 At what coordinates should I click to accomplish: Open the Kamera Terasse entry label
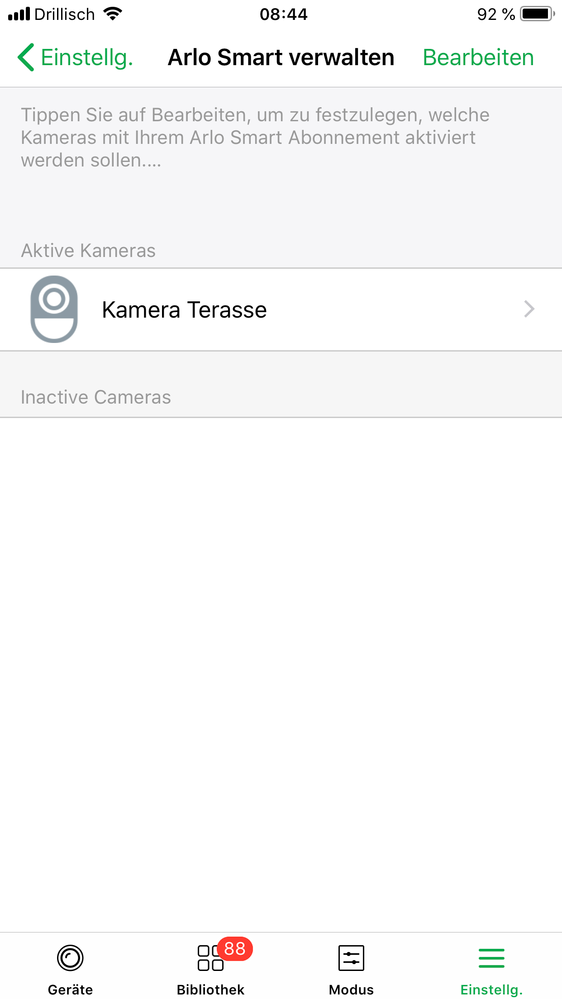(184, 310)
